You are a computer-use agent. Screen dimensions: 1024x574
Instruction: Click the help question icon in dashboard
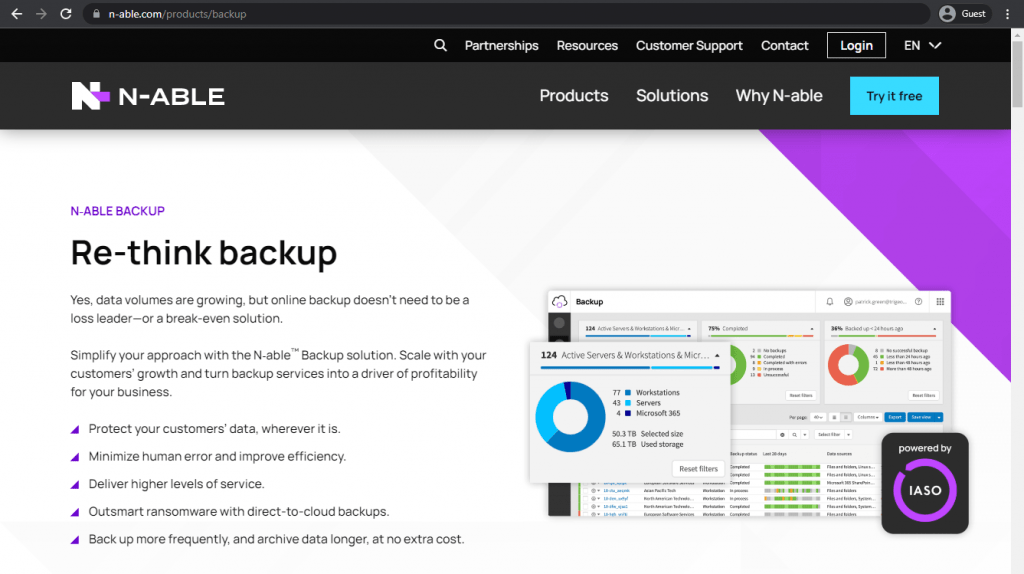[918, 302]
